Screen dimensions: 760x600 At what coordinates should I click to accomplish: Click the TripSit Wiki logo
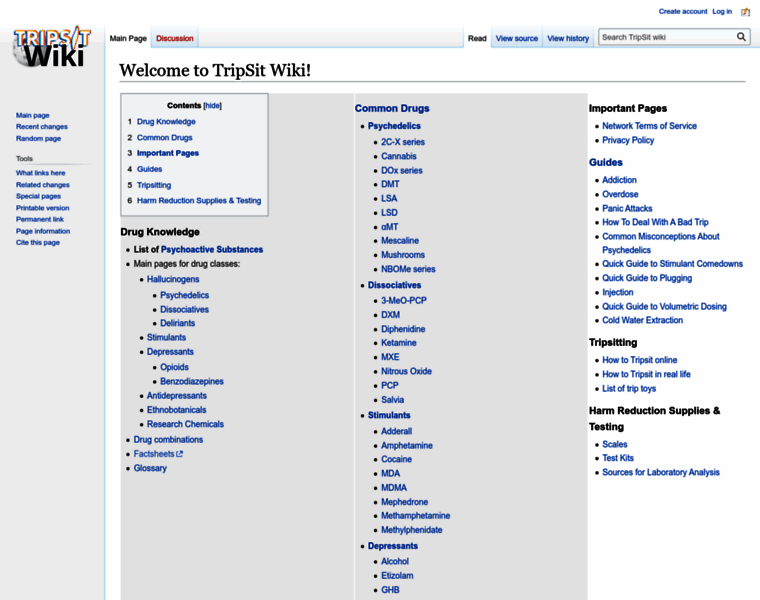click(x=52, y=47)
